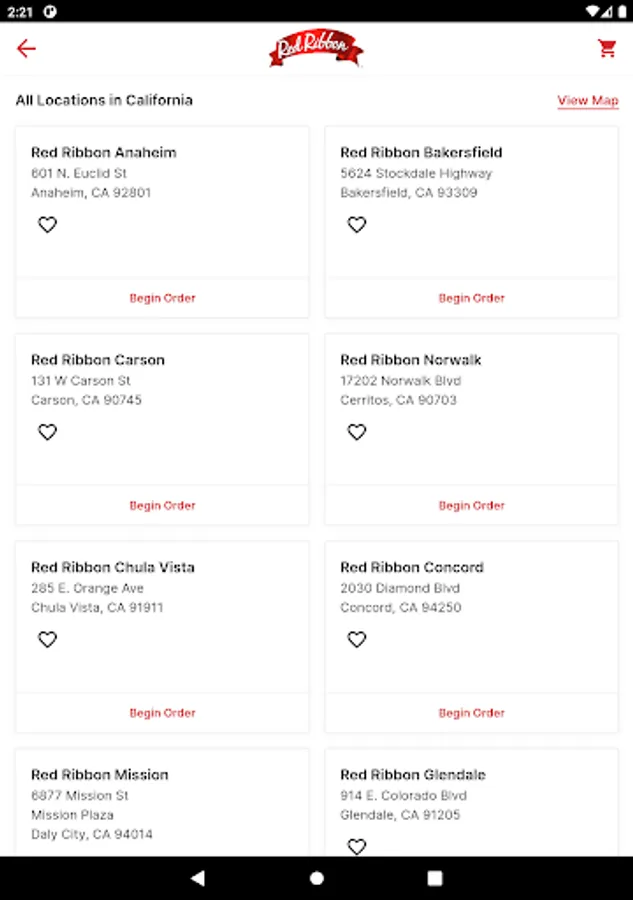Mark Red Ribbon Norwalk as favorite
Viewport: 633px width, 900px height.
point(357,432)
